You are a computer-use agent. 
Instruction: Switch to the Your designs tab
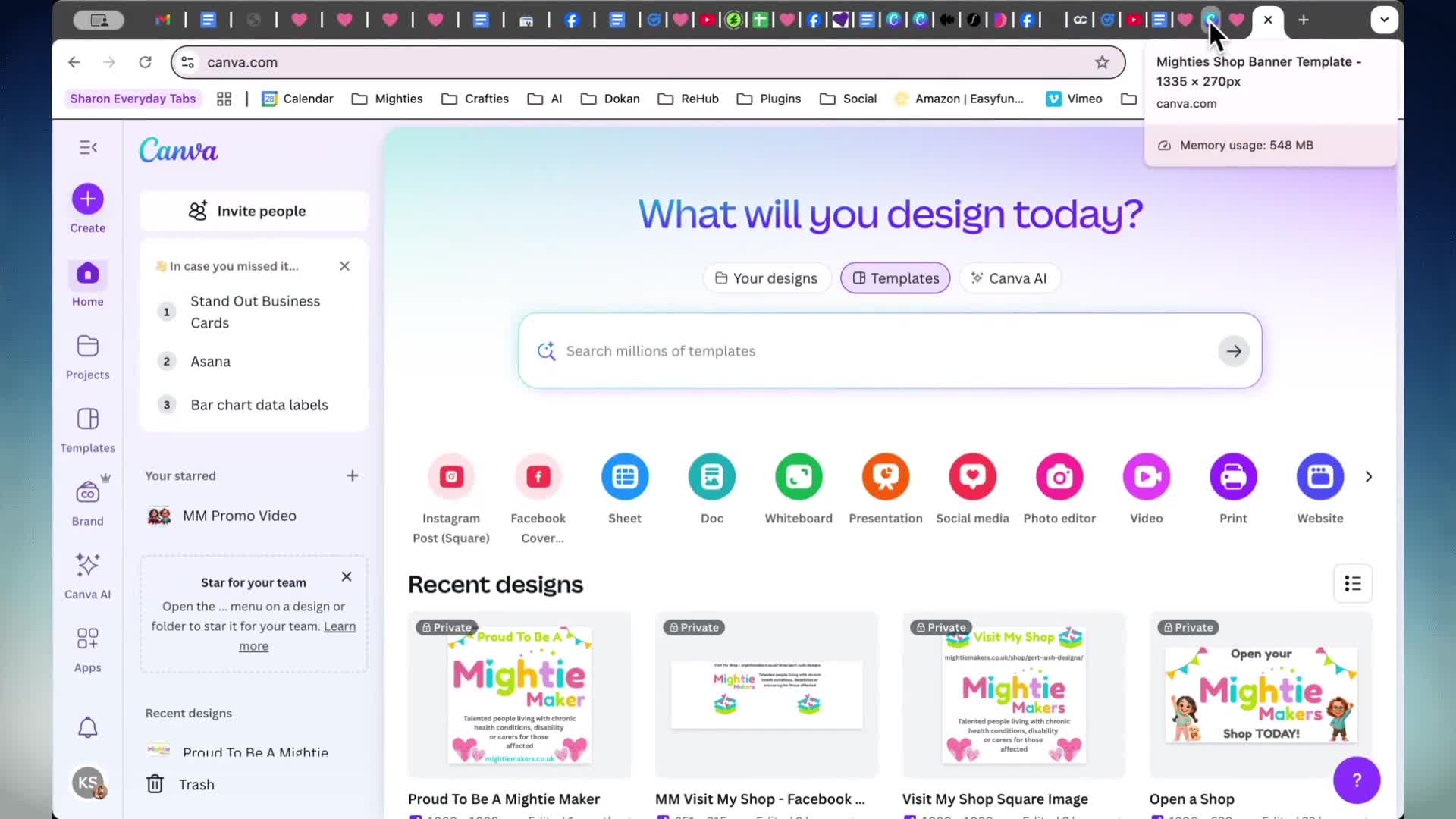767,278
